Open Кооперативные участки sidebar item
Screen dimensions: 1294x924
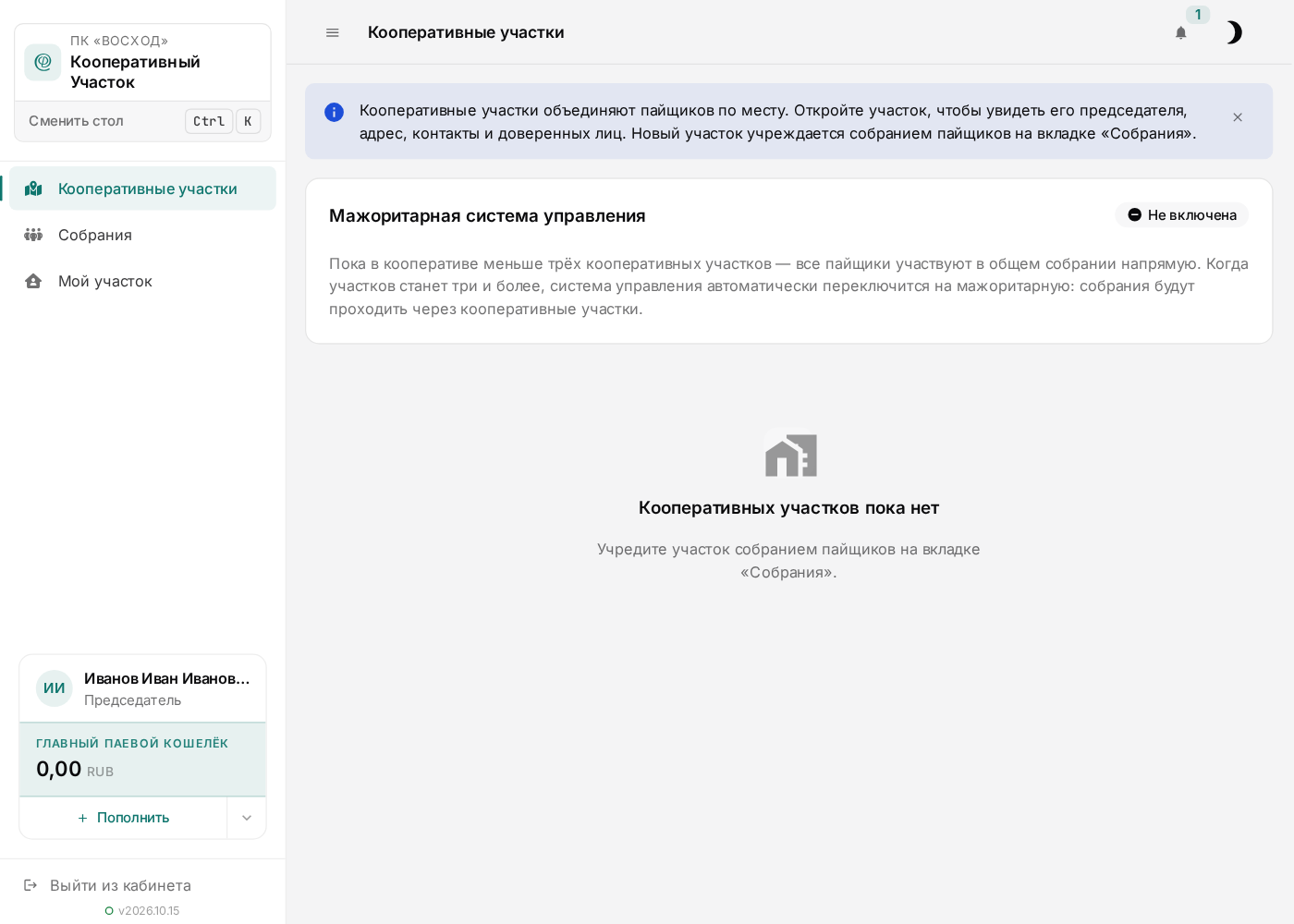point(142,188)
